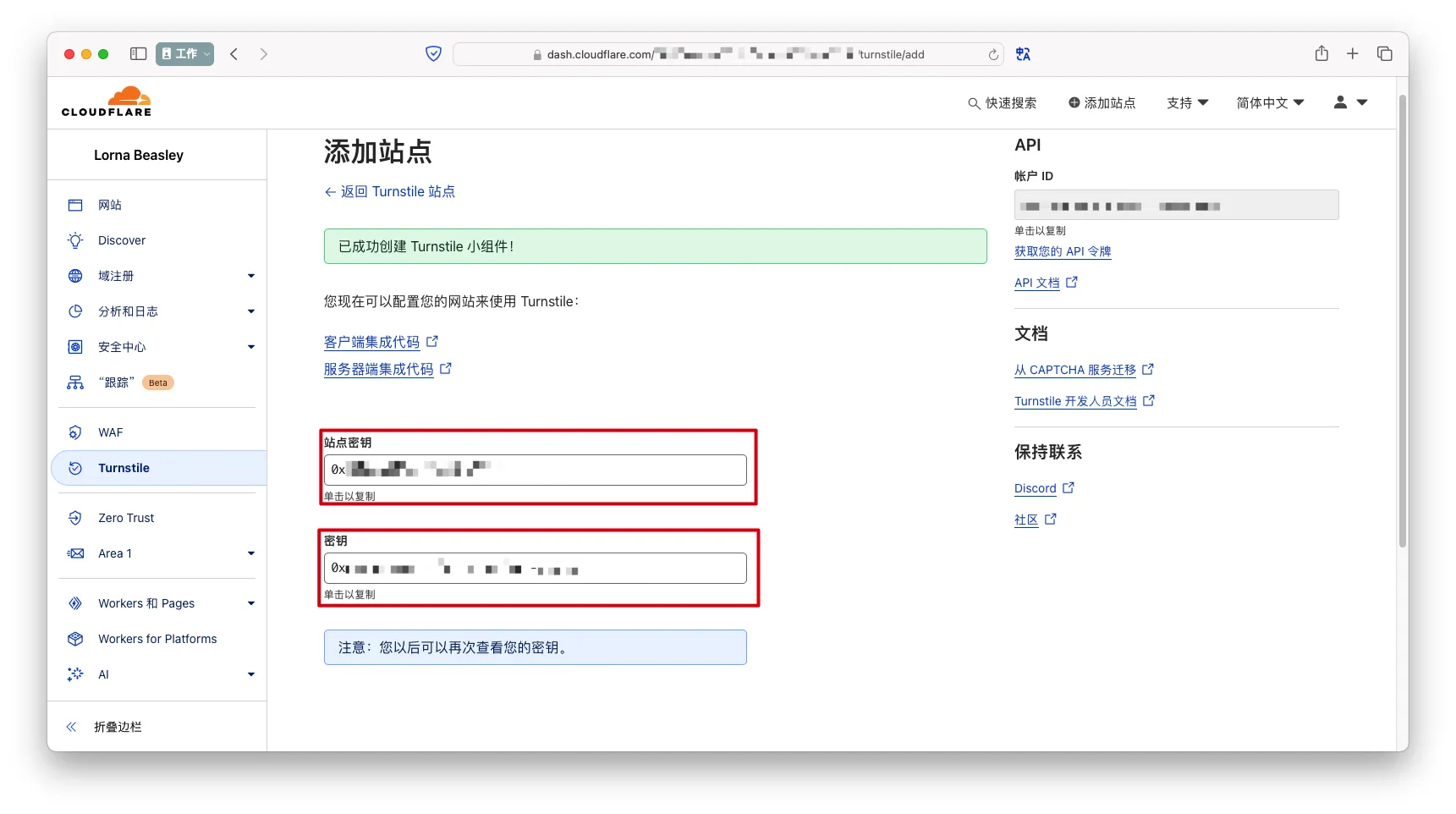Toggle the Safari sidebar icon
1456x814 pixels.
tap(138, 54)
